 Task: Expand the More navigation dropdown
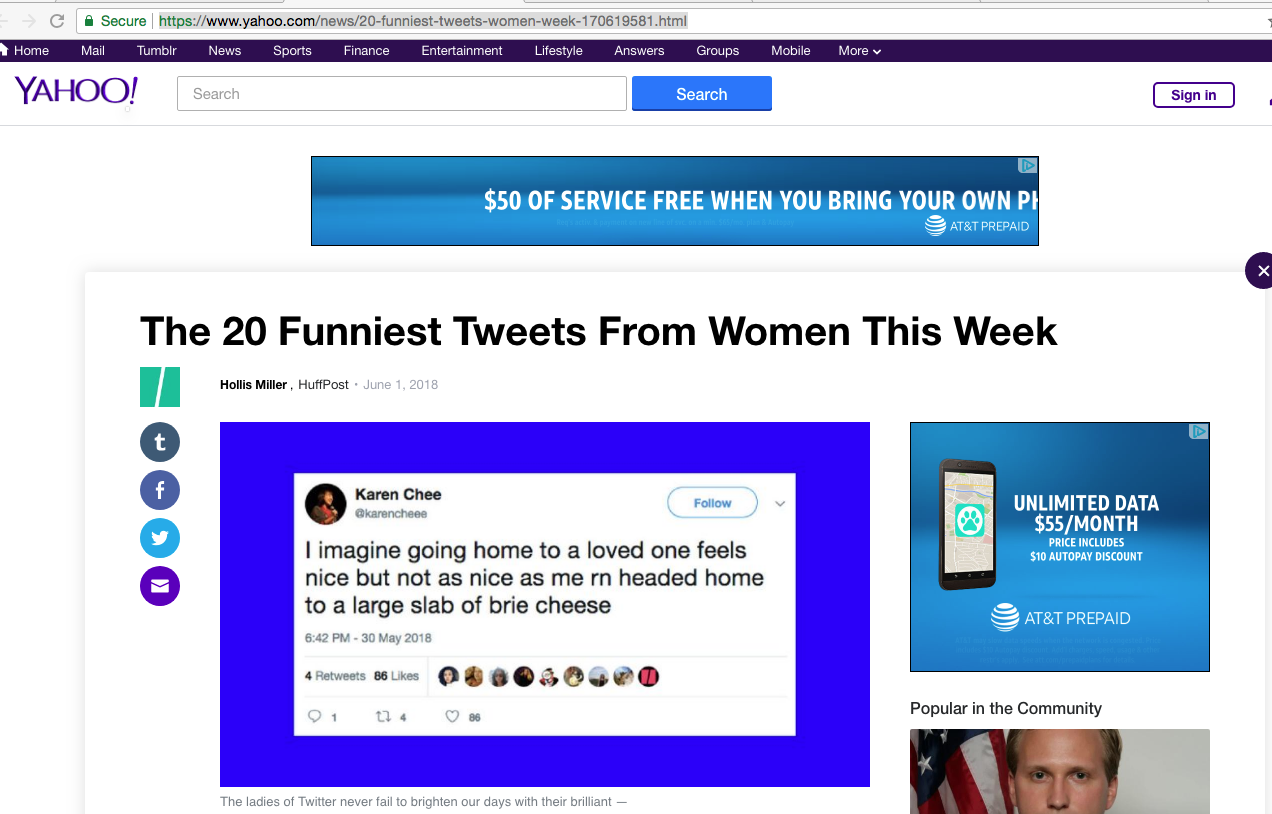(858, 50)
